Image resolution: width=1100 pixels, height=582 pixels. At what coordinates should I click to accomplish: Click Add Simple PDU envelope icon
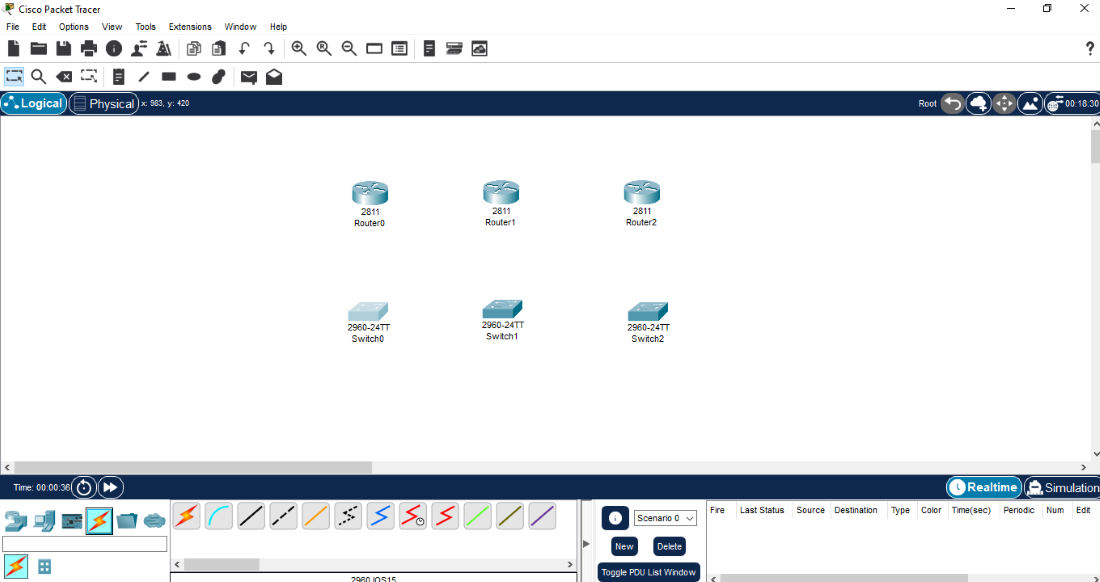coord(248,76)
